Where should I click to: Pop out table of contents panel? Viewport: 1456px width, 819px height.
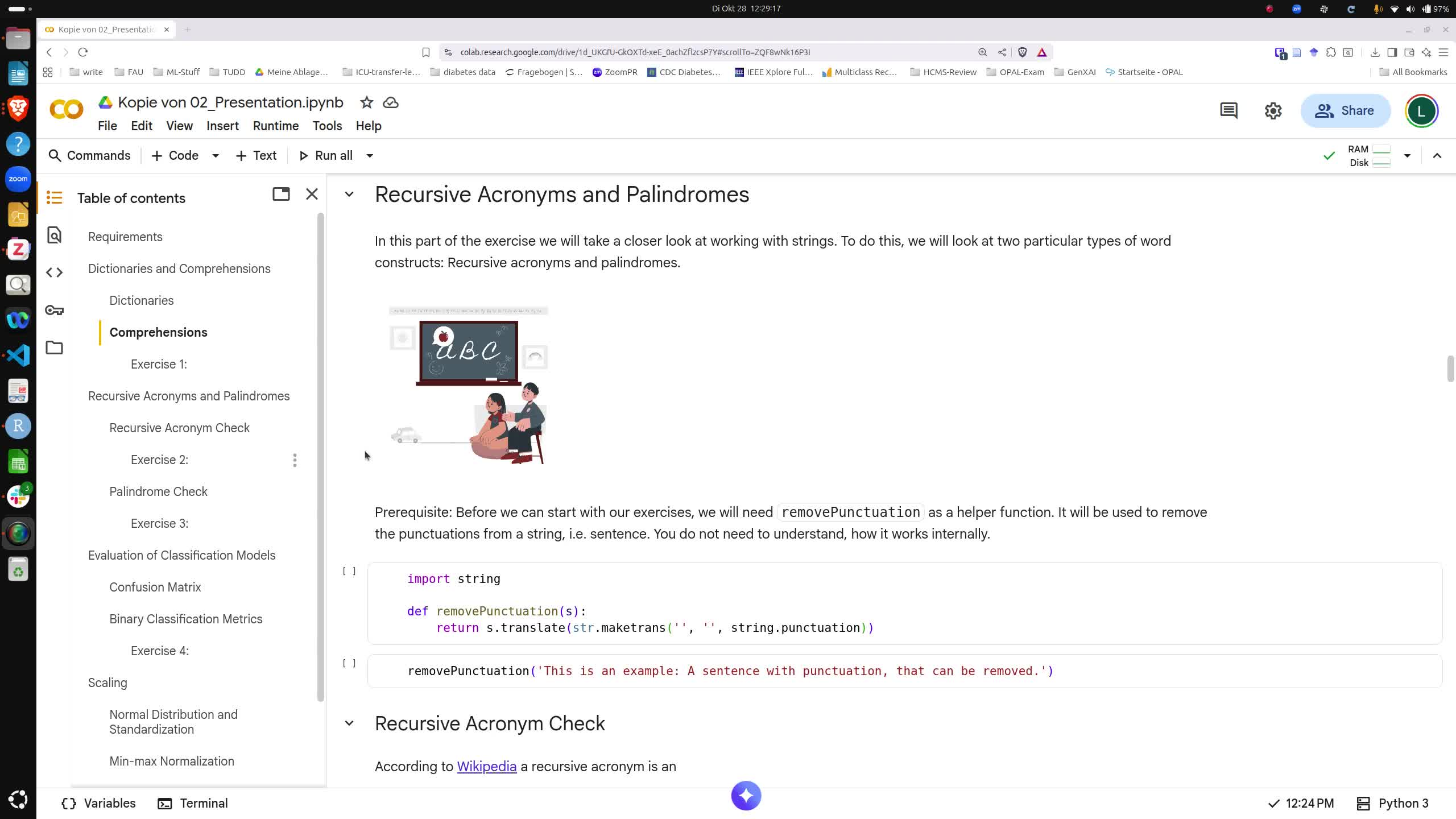point(281,194)
